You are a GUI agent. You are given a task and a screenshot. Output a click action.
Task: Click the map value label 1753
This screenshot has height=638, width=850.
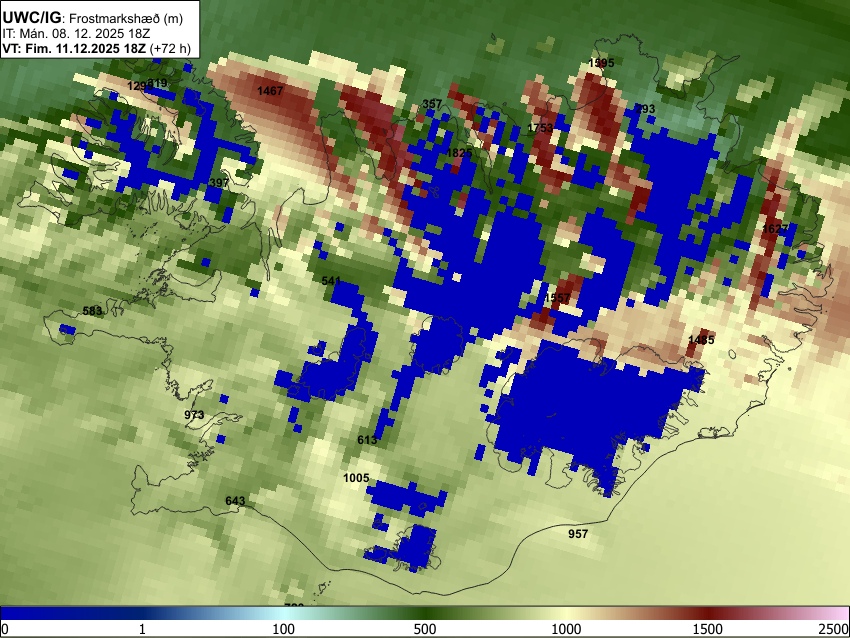[x=540, y=128]
